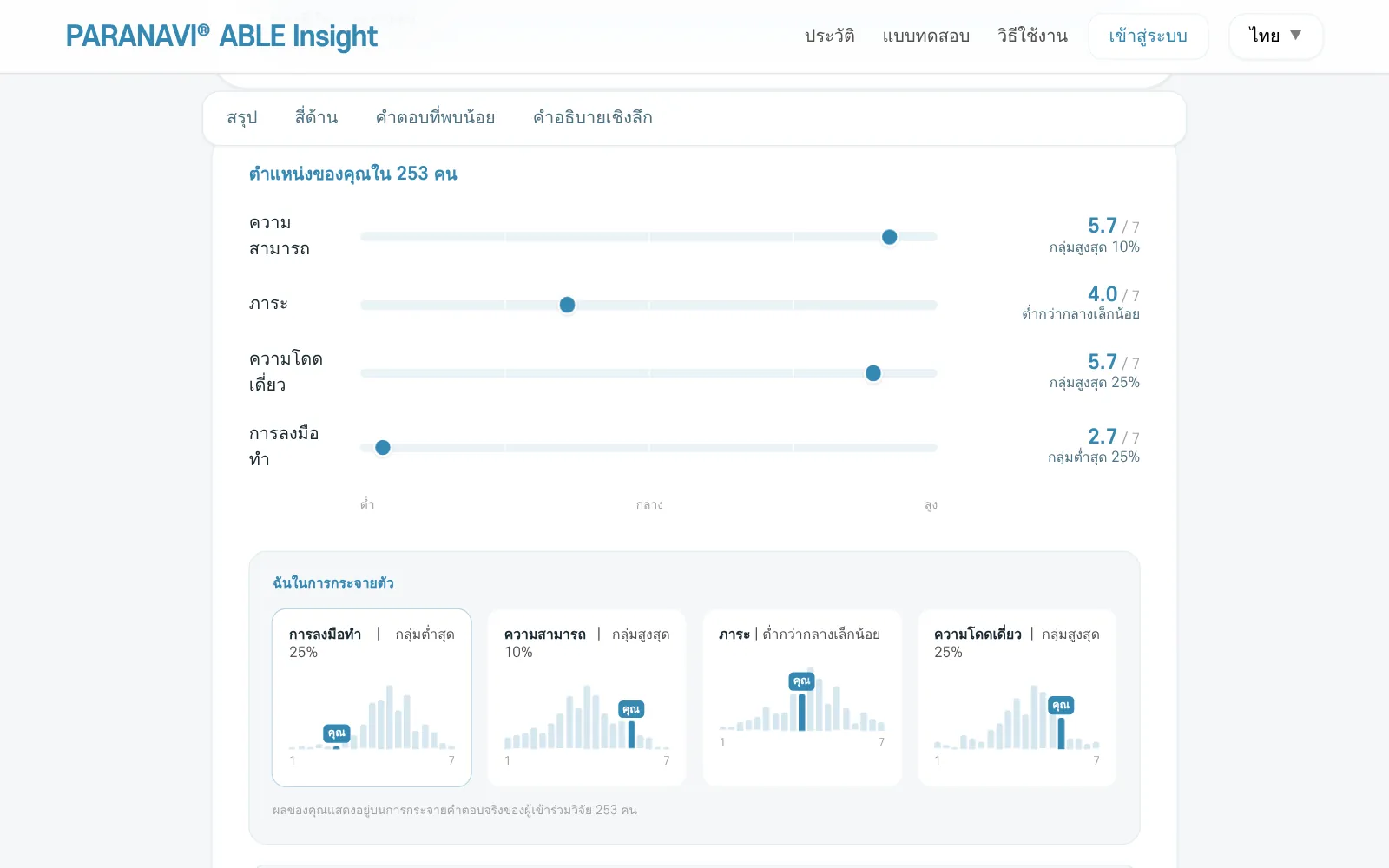Click คุณ marker in ภาระ histogram
This screenshot has width=1389, height=868.
pyautogui.click(x=802, y=681)
